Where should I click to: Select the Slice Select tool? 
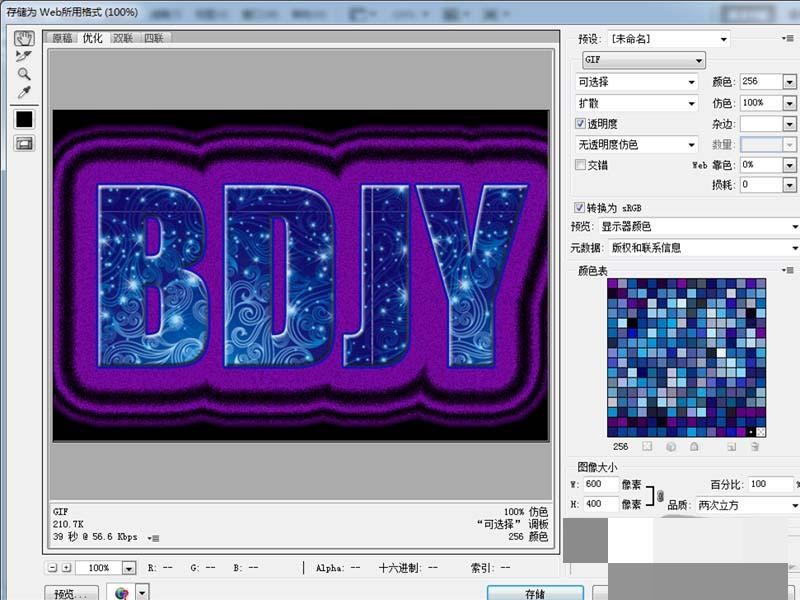pyautogui.click(x=22, y=57)
